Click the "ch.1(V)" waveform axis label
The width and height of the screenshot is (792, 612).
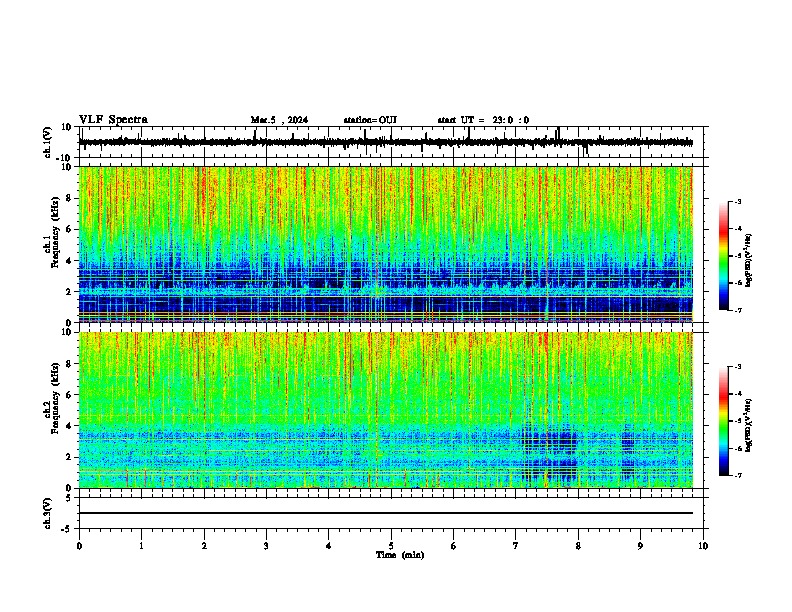click(47, 142)
